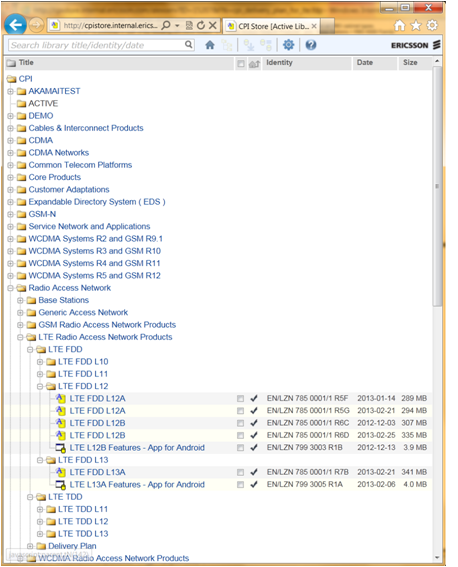458x567 pixels.
Task: Click the Ericsson logo
Action: pyautogui.click(x=416, y=45)
